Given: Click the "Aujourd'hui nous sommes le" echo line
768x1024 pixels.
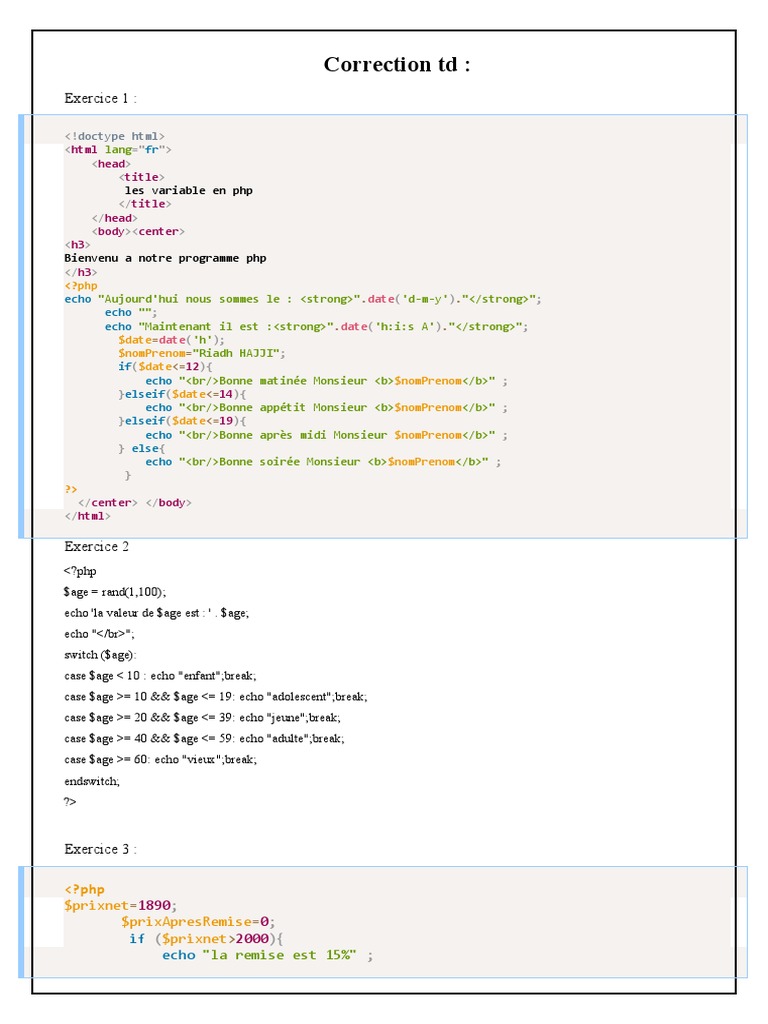Looking at the screenshot, I should [302, 299].
